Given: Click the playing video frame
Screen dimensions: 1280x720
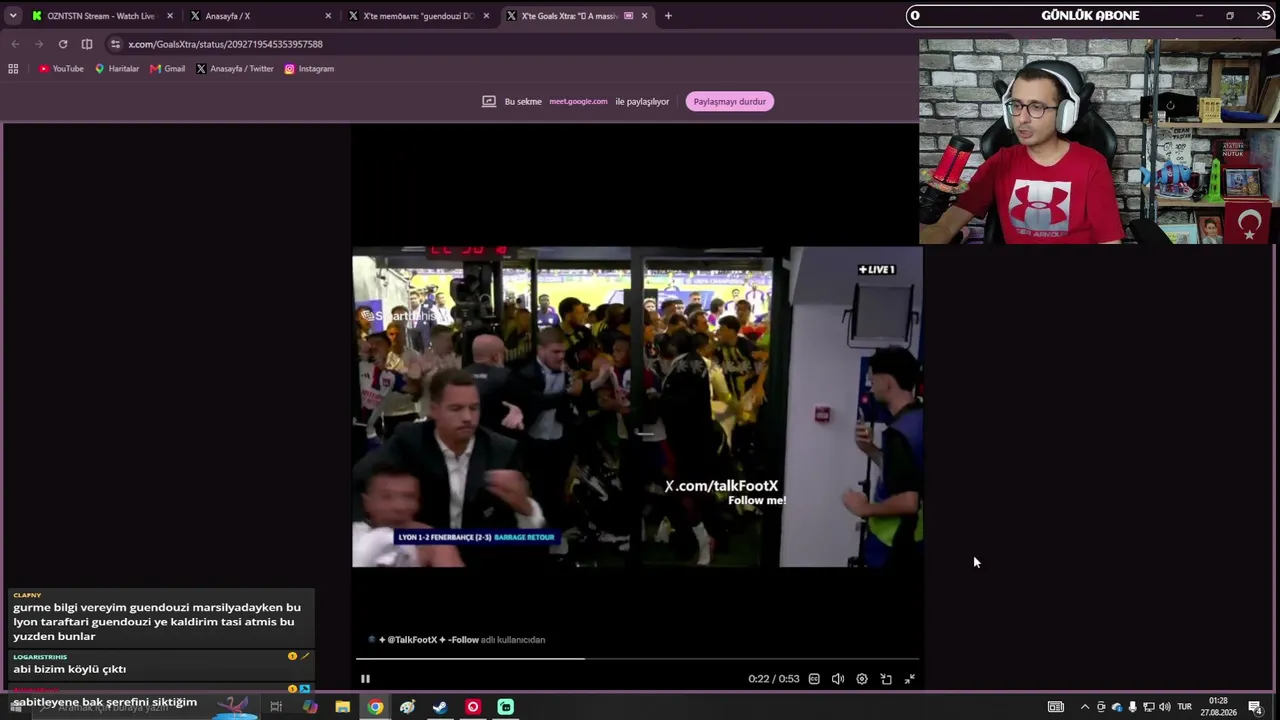Looking at the screenshot, I should (637, 407).
